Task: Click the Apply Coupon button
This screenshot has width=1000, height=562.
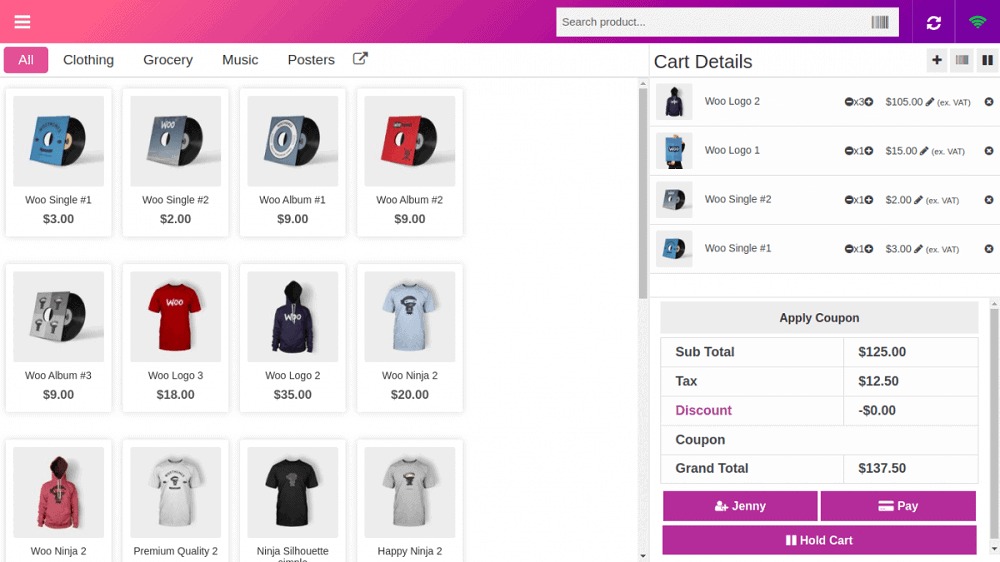Action: [819, 318]
